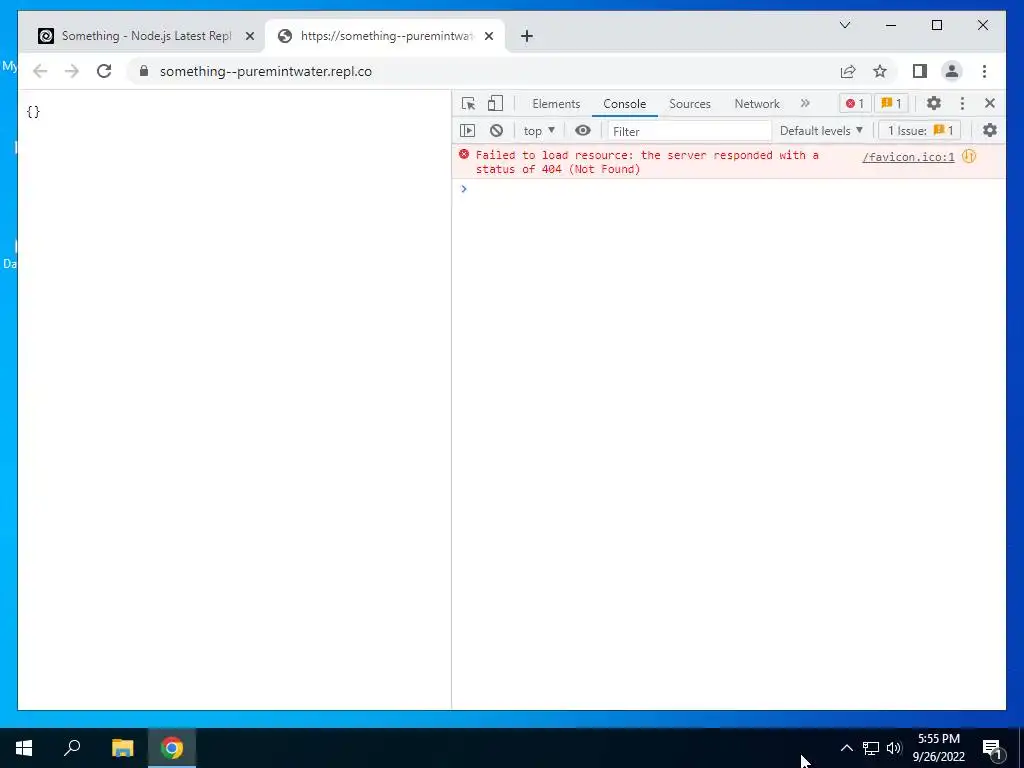Open the network status tray icon
This screenshot has height=768, width=1024.
click(871, 748)
